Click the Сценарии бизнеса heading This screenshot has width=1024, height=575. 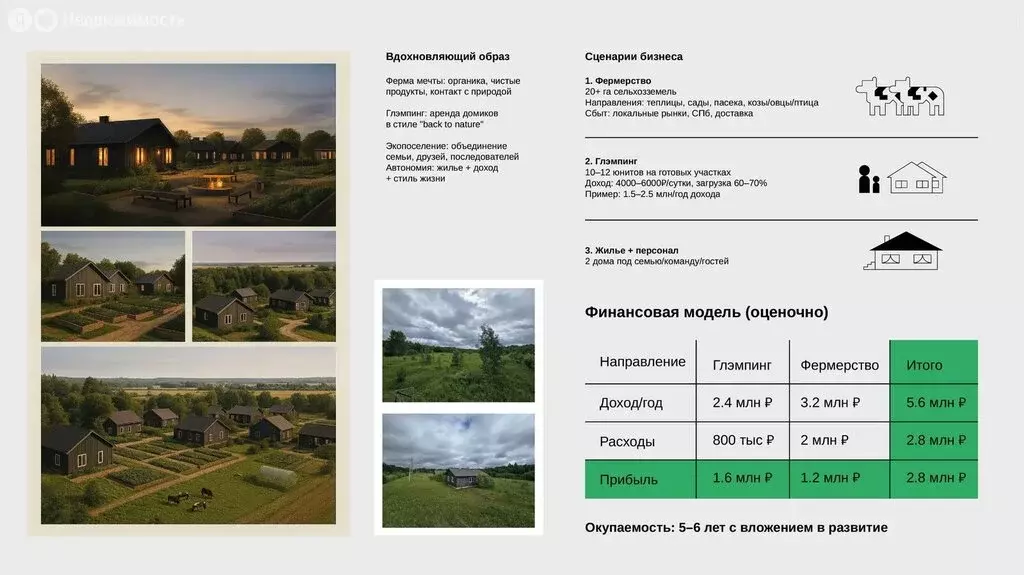(633, 57)
